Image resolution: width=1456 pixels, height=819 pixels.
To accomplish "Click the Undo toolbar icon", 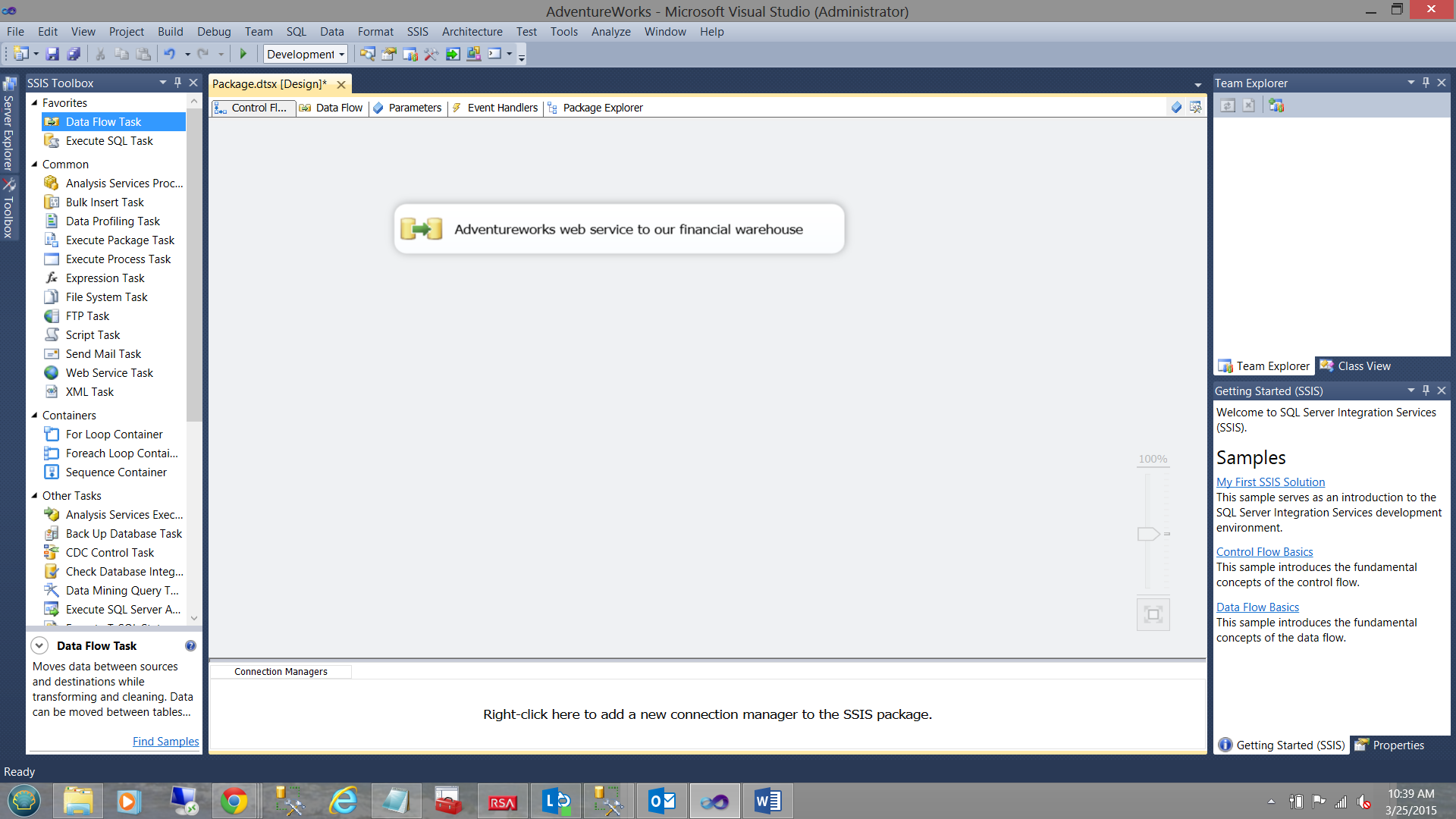I will [x=169, y=54].
